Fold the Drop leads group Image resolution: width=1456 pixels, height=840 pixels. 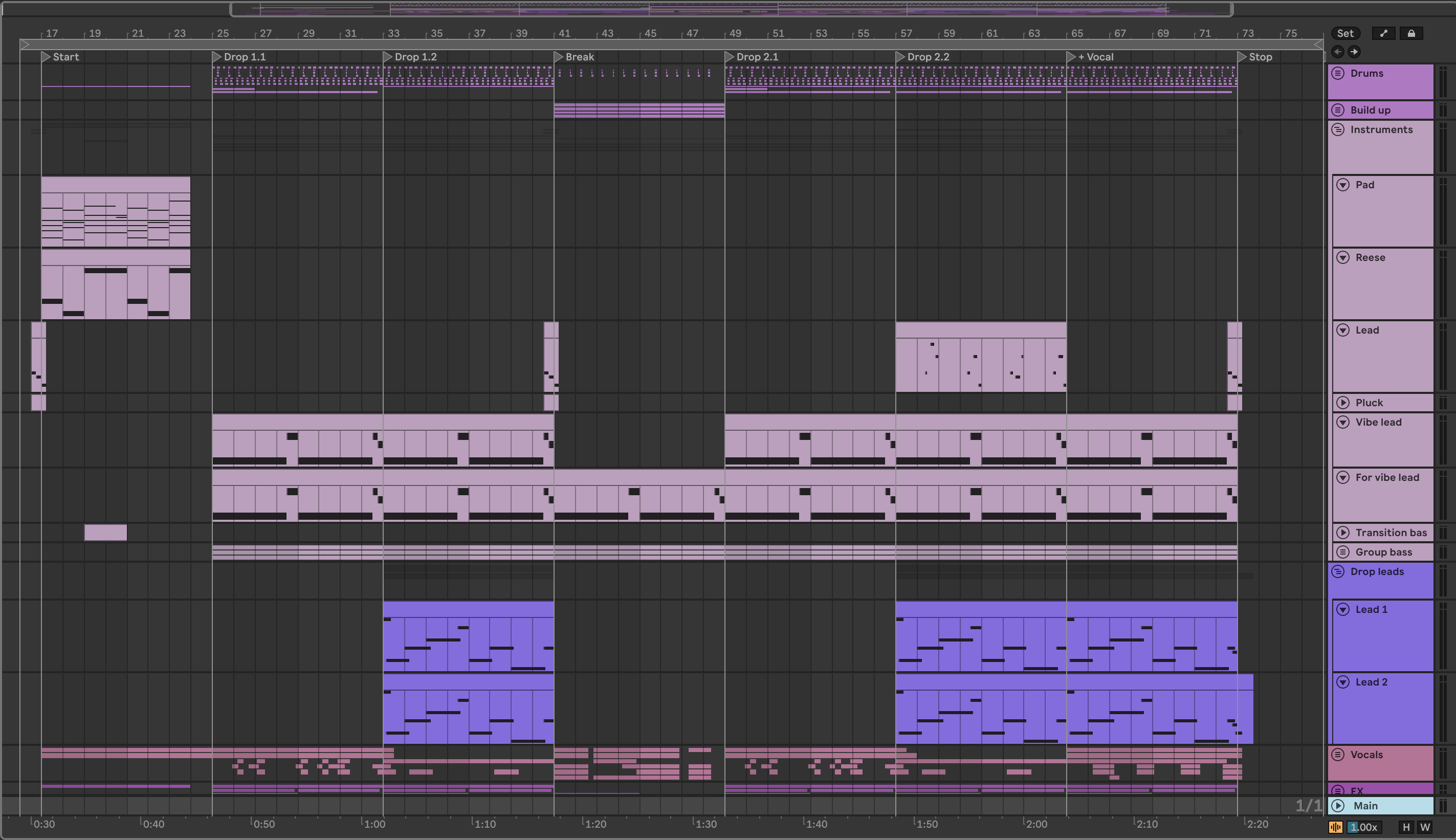[x=1338, y=571]
